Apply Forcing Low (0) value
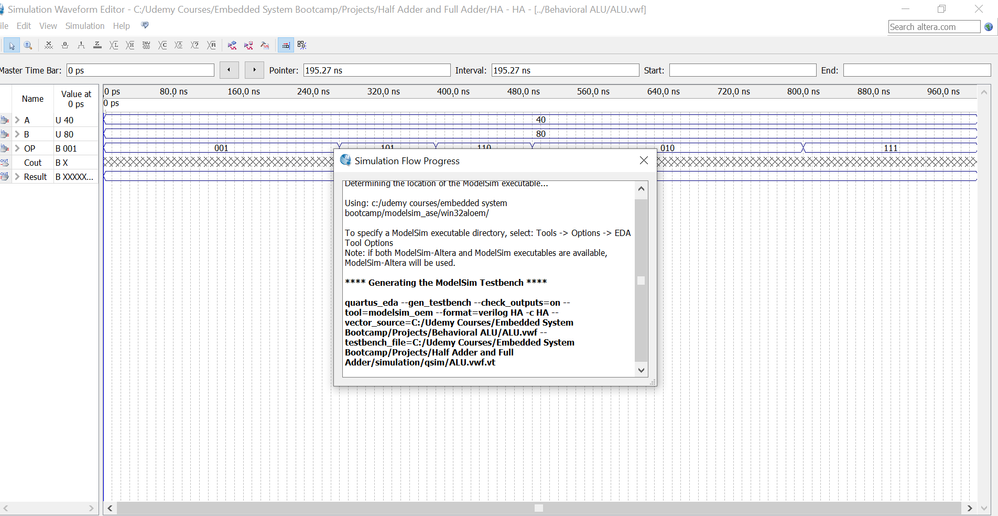Viewport: 998px width, 516px height. [65, 45]
